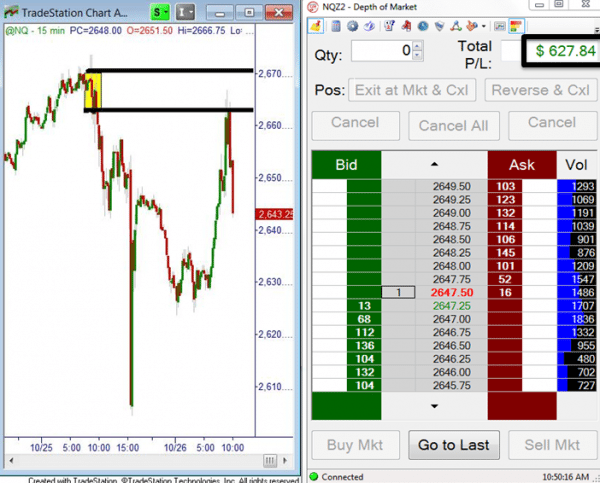Click the green Connected status indicator

pyautogui.click(x=315, y=476)
